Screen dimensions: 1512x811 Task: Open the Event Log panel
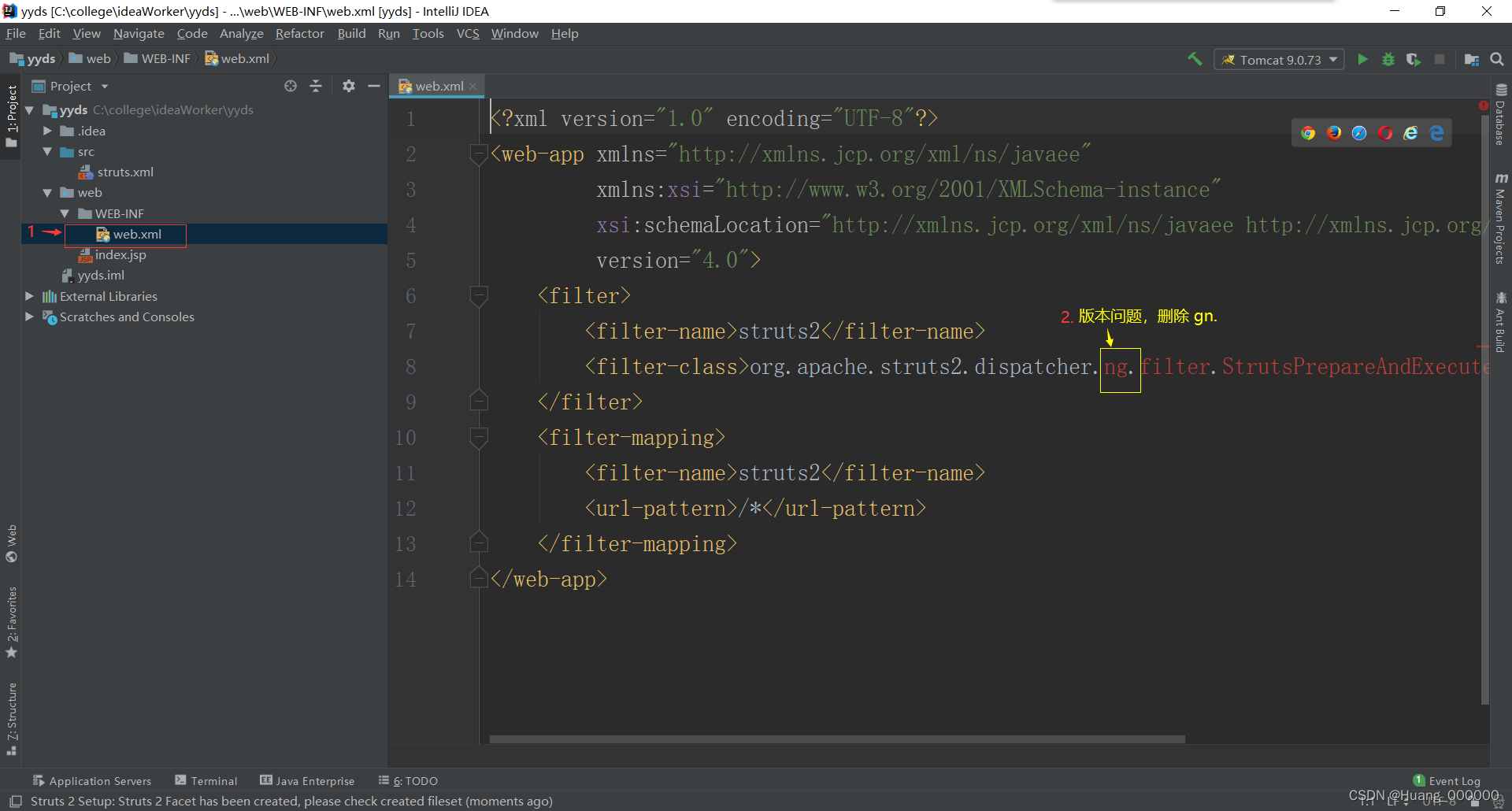tap(1447, 780)
